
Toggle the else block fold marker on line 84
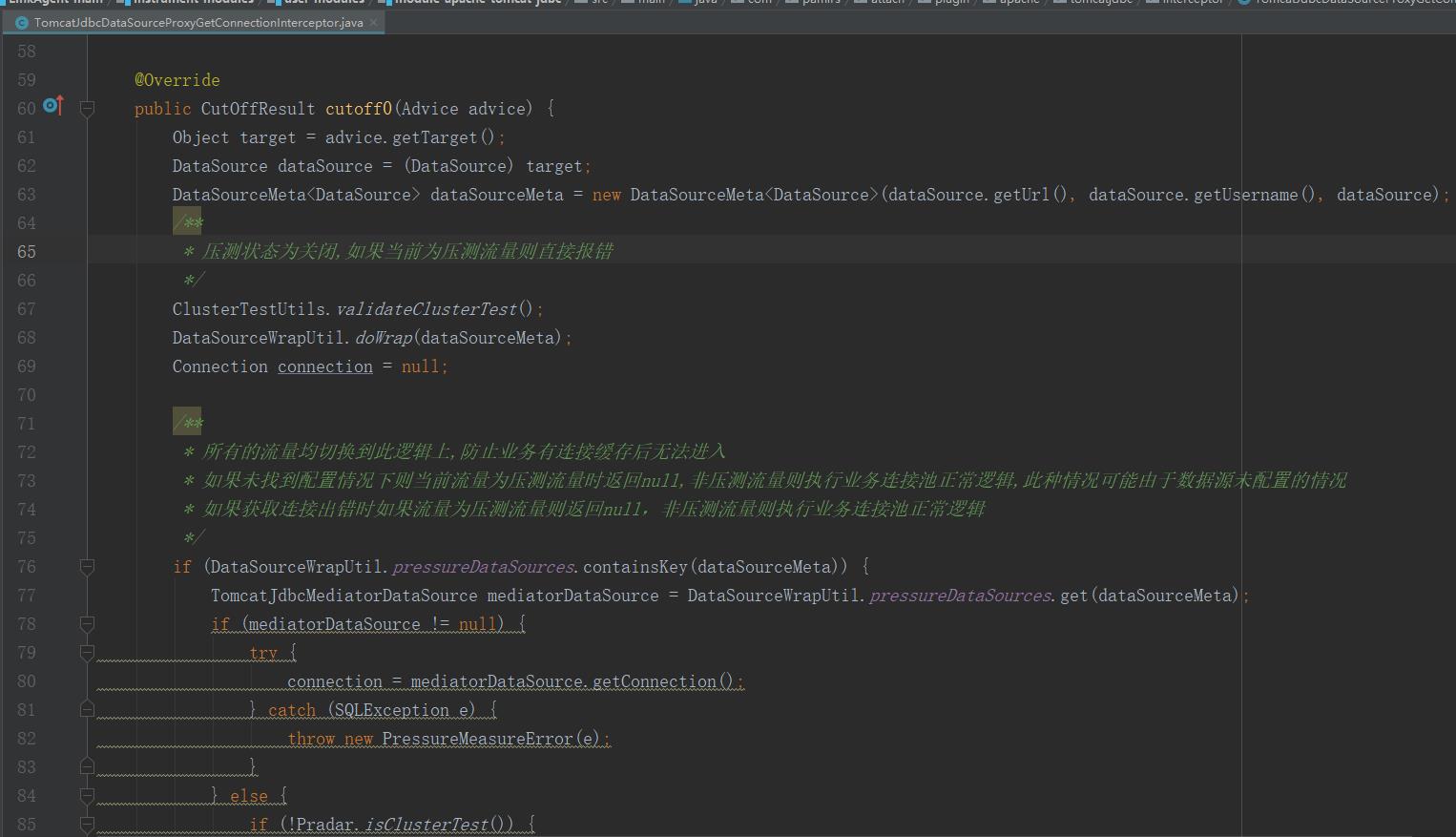point(87,796)
